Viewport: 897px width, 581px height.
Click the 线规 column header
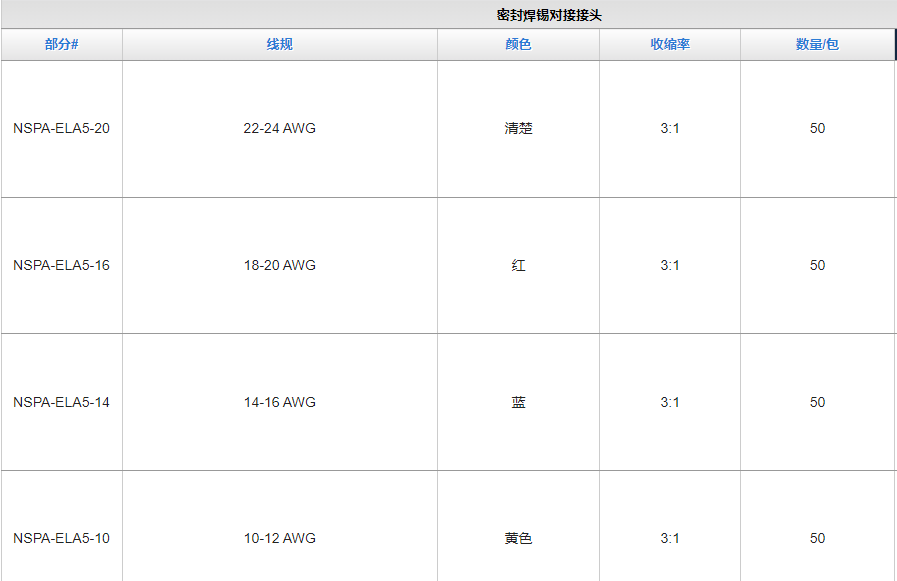point(280,44)
